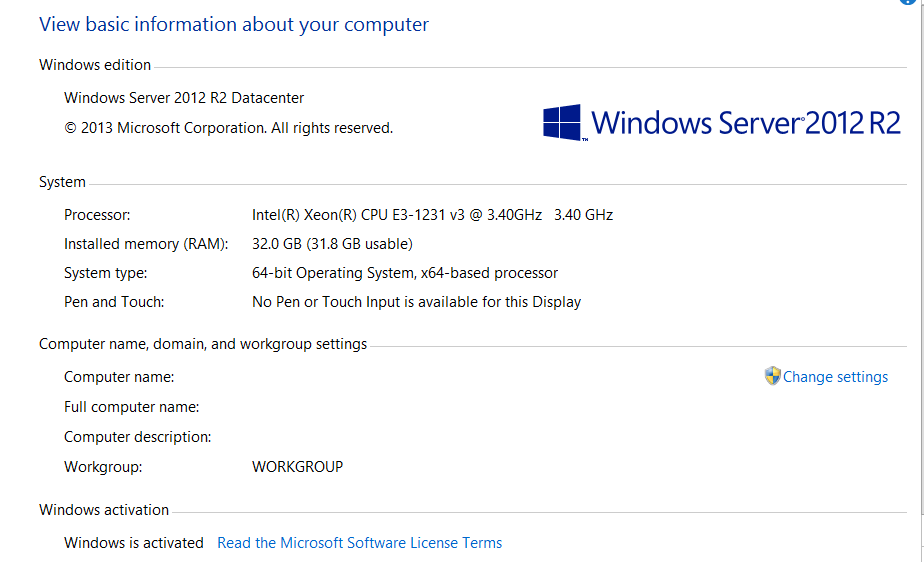The image size is (924, 562).
Task: Click the Computer name label
Action: coord(119,377)
